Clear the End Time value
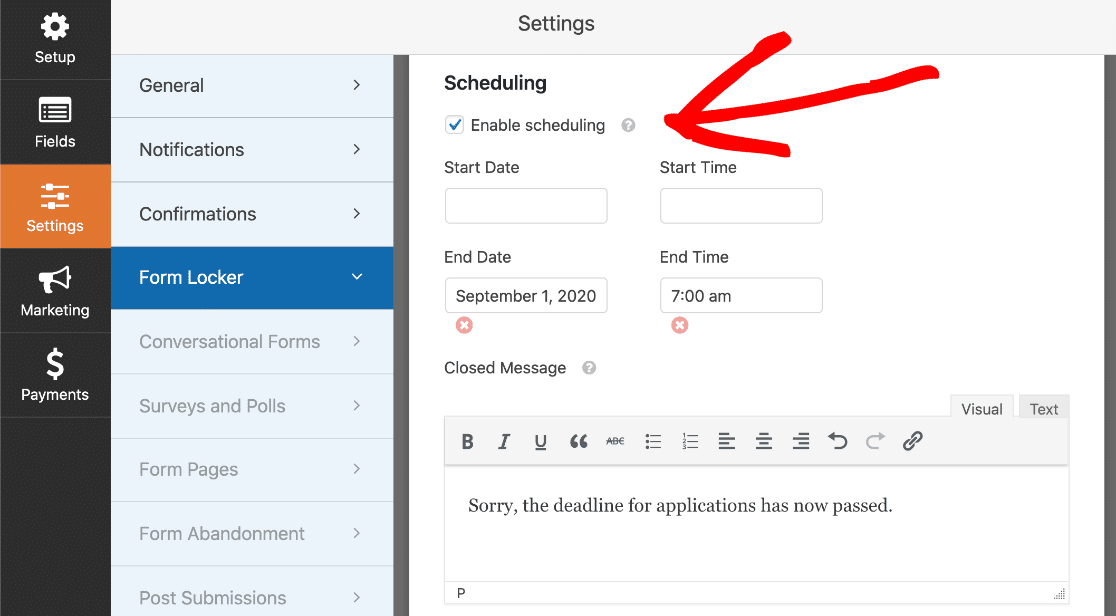The height and width of the screenshot is (616, 1116). [680, 325]
